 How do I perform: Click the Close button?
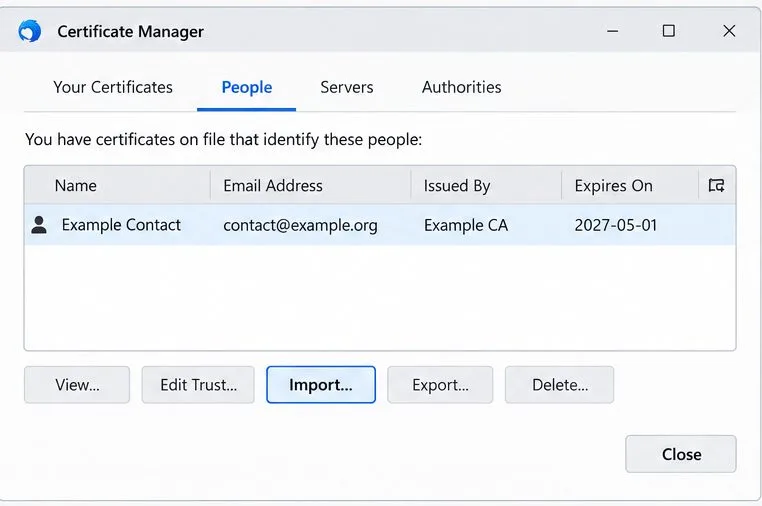(681, 454)
